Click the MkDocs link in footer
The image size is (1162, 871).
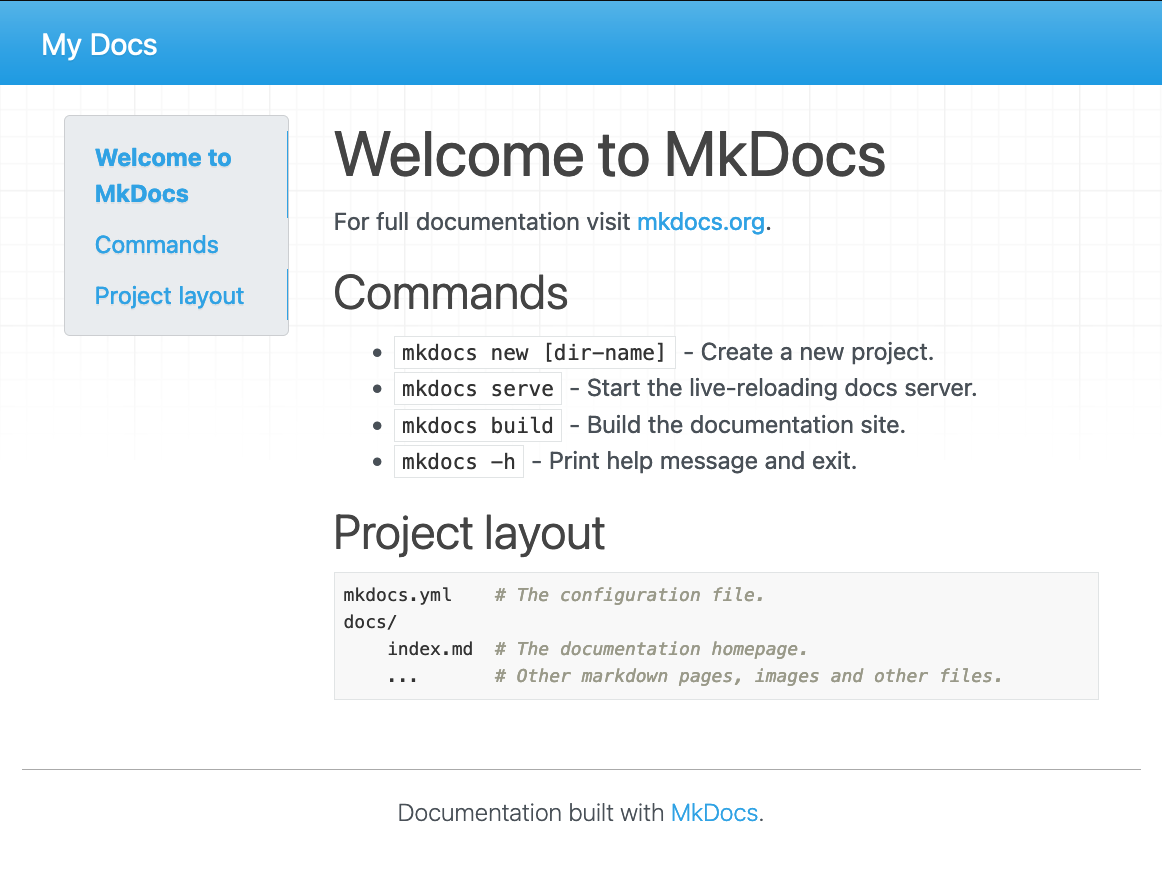tap(713, 813)
